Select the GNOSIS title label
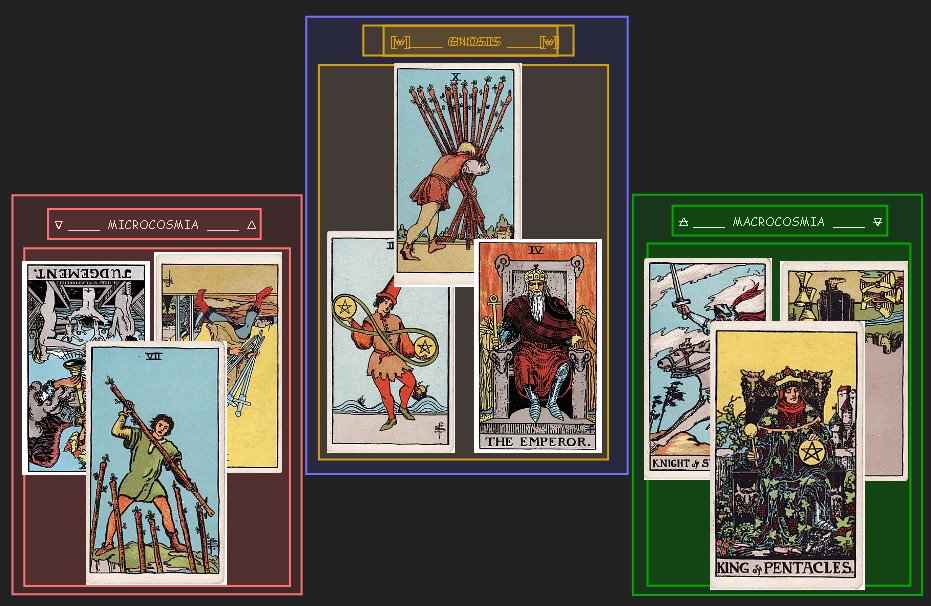931x606 pixels. coord(474,42)
